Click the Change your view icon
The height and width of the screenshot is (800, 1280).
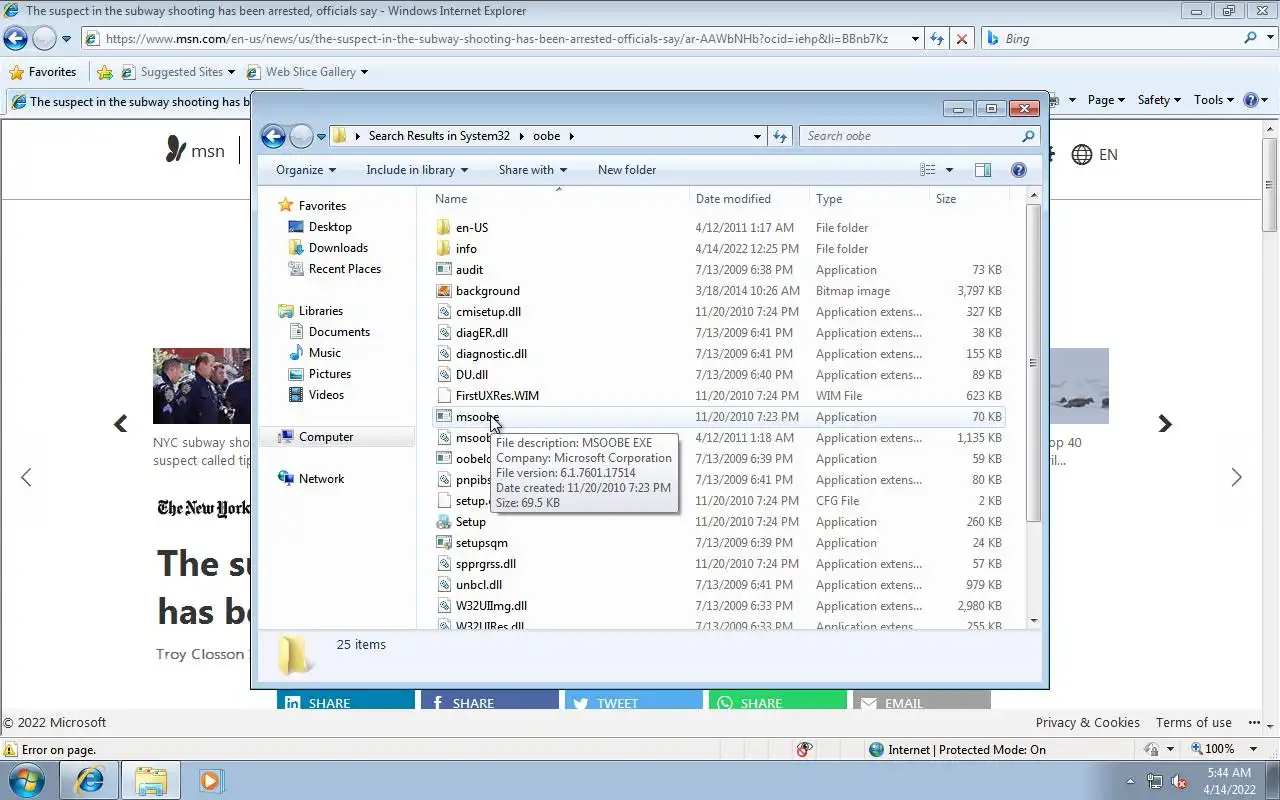pos(928,170)
